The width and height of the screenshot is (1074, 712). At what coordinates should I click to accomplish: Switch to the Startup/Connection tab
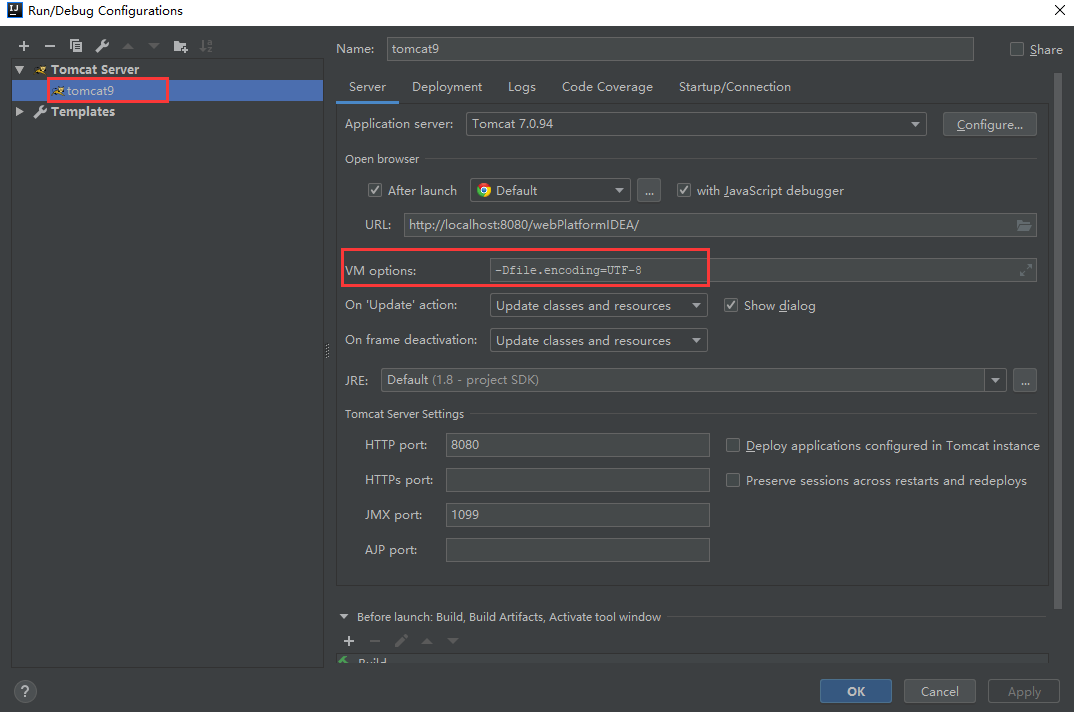(734, 87)
